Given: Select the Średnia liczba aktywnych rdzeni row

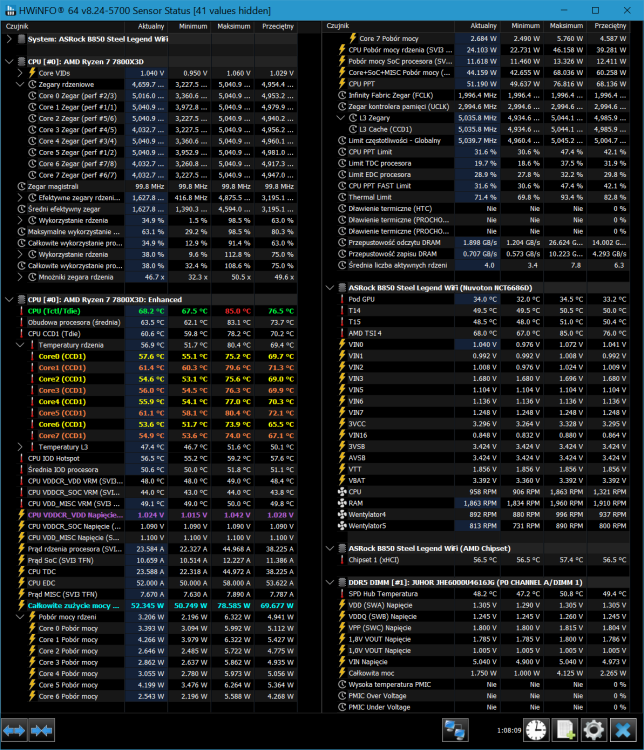Looking at the screenshot, I should coord(477,265).
